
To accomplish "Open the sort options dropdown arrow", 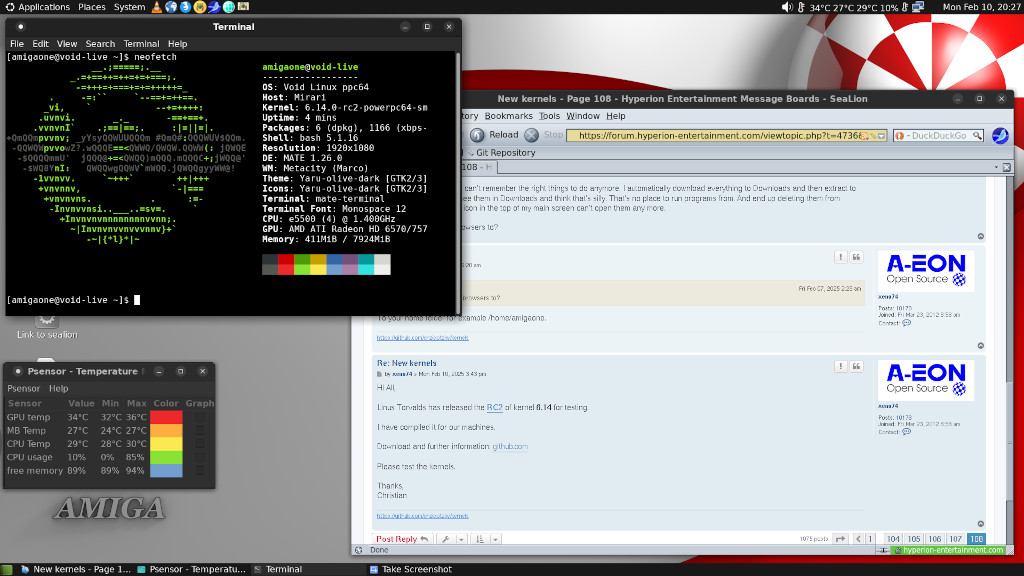I will (496, 539).
